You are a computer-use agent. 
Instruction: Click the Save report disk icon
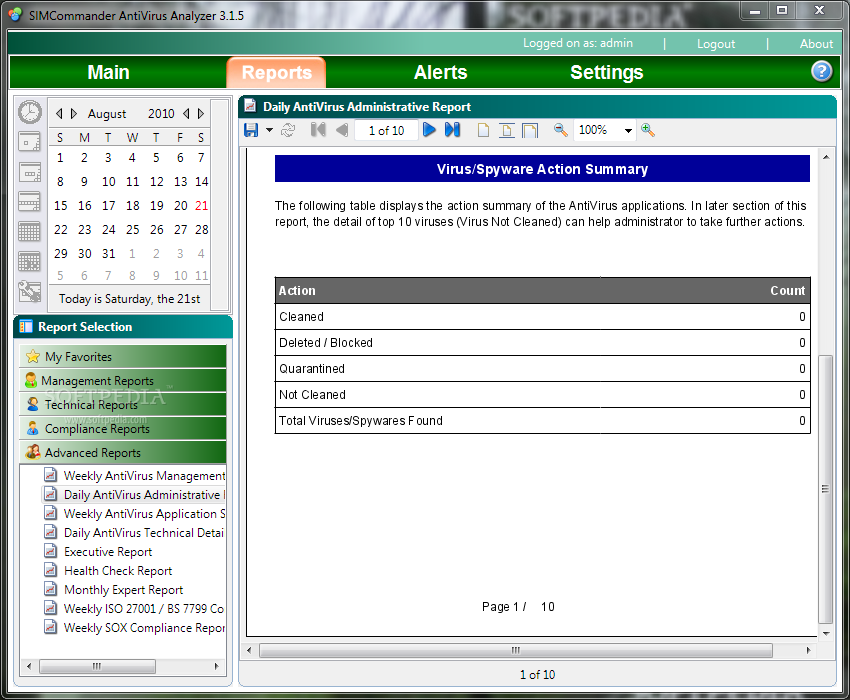pos(251,130)
